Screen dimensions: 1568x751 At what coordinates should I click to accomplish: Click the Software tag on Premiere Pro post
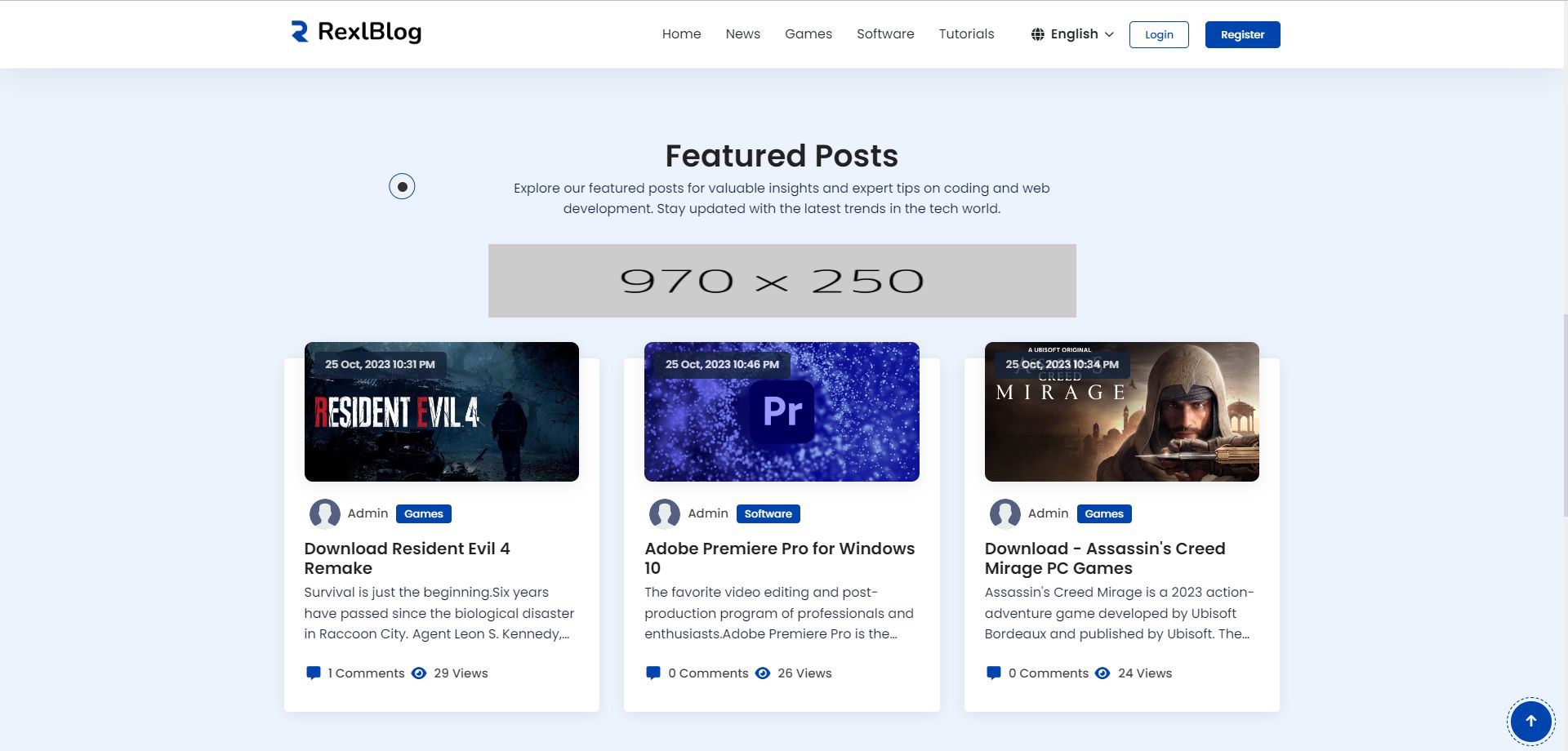768,513
